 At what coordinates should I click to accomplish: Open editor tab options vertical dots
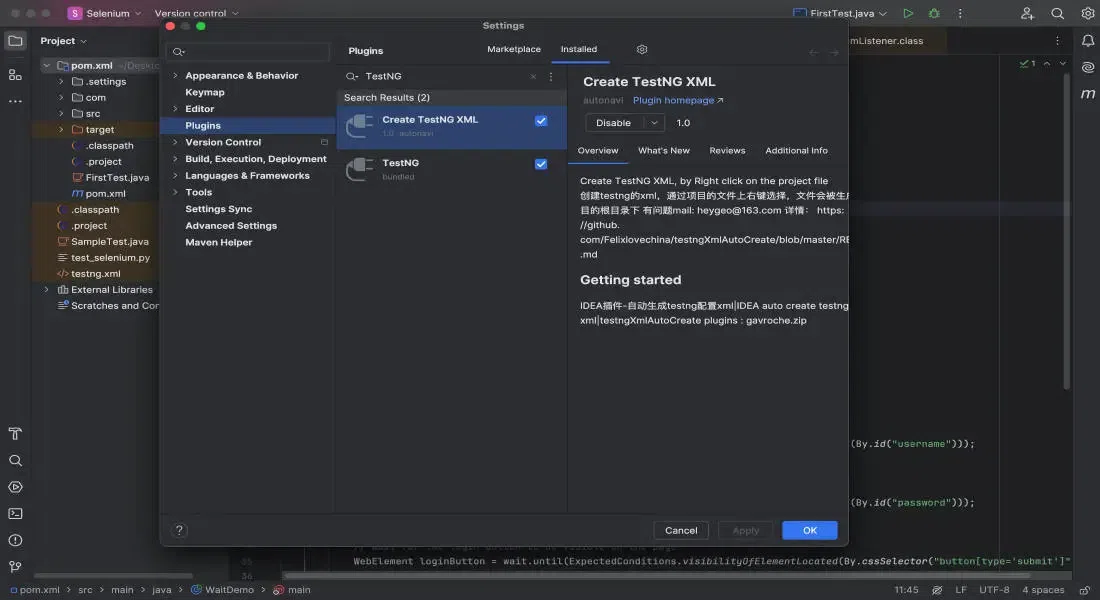pos(1057,41)
